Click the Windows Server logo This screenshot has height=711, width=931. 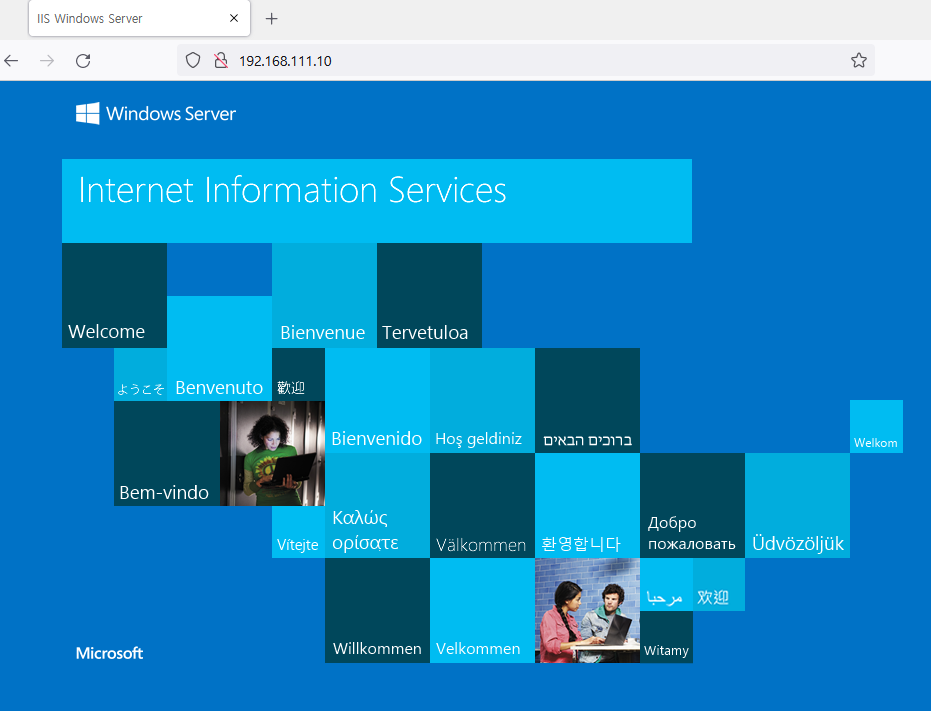point(156,113)
